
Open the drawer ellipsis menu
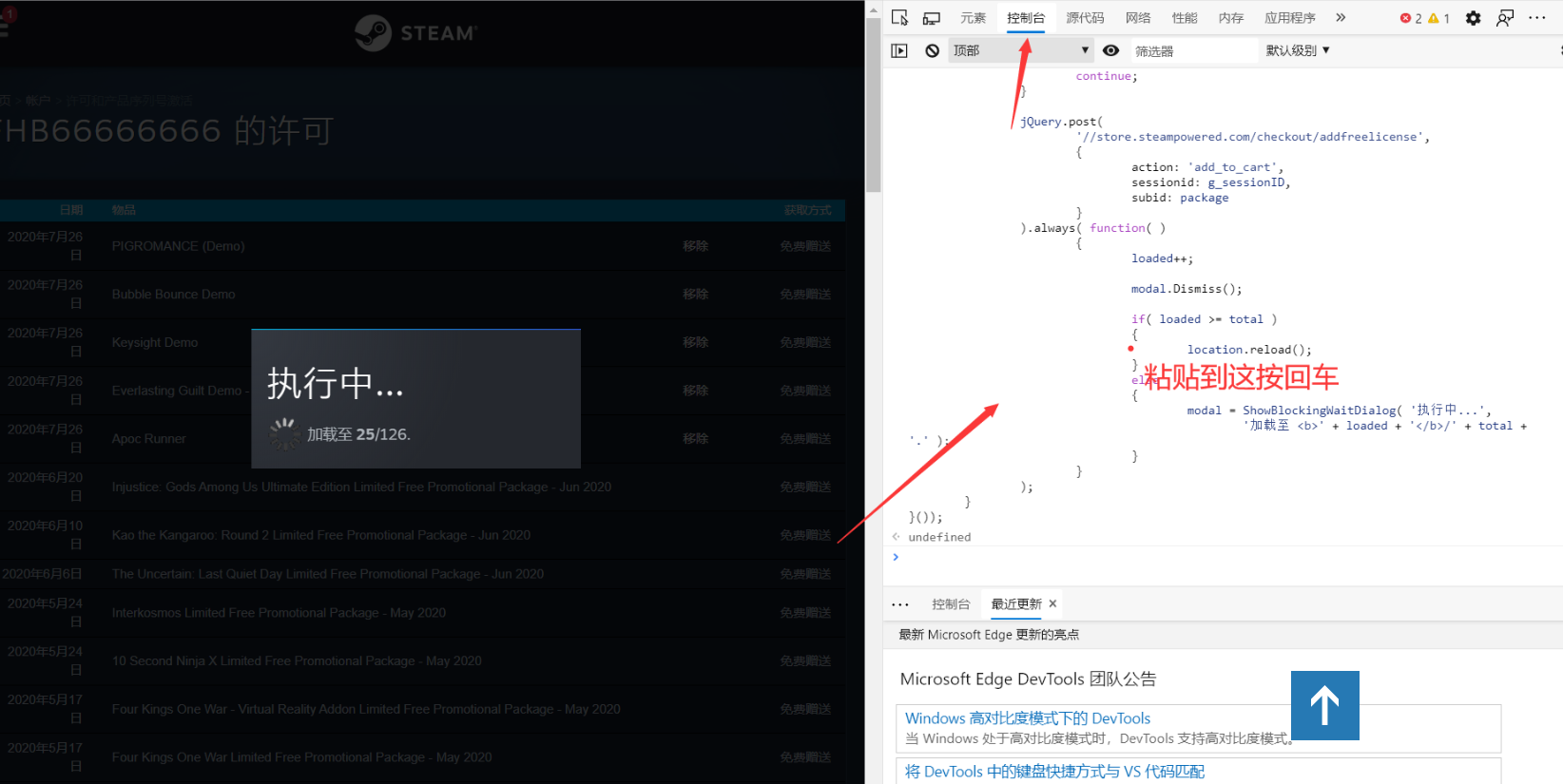(900, 604)
